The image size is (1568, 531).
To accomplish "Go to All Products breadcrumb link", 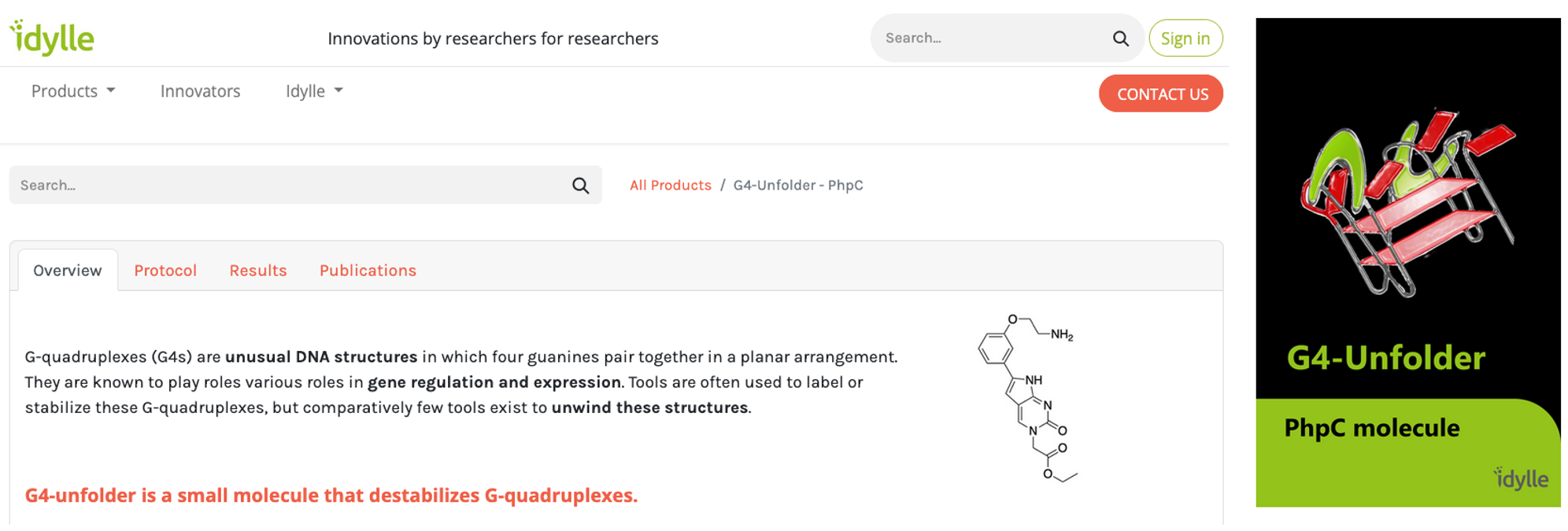I will click(x=670, y=186).
